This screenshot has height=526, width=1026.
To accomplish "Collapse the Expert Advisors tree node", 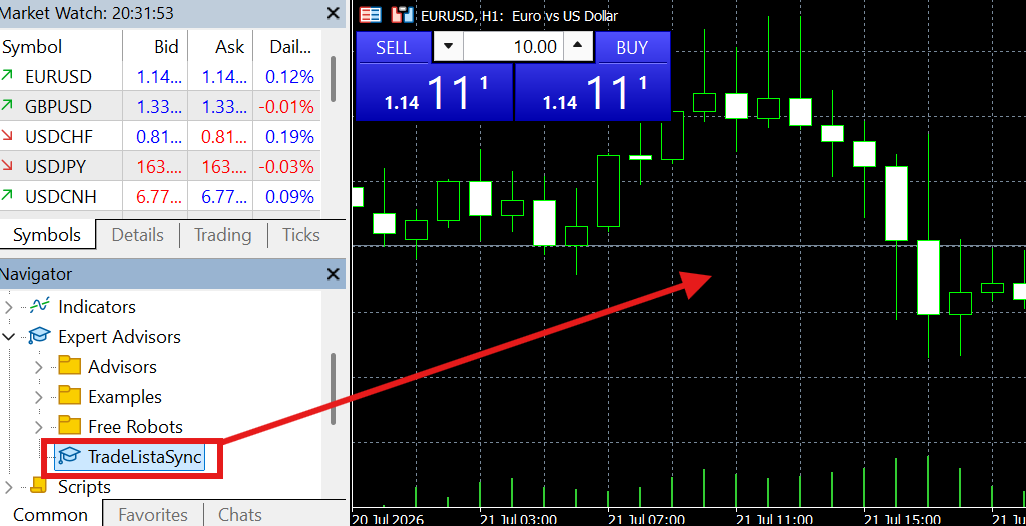I will pos(9,336).
